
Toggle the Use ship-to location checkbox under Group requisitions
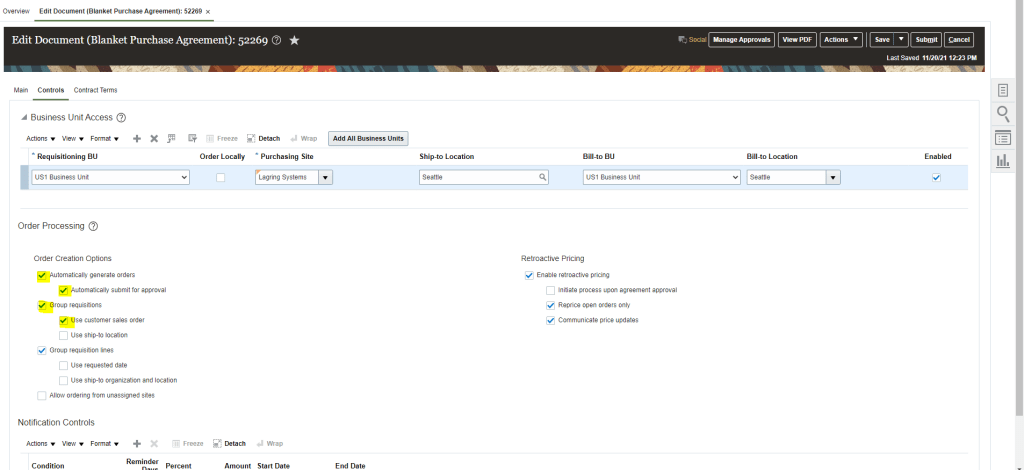(63, 335)
